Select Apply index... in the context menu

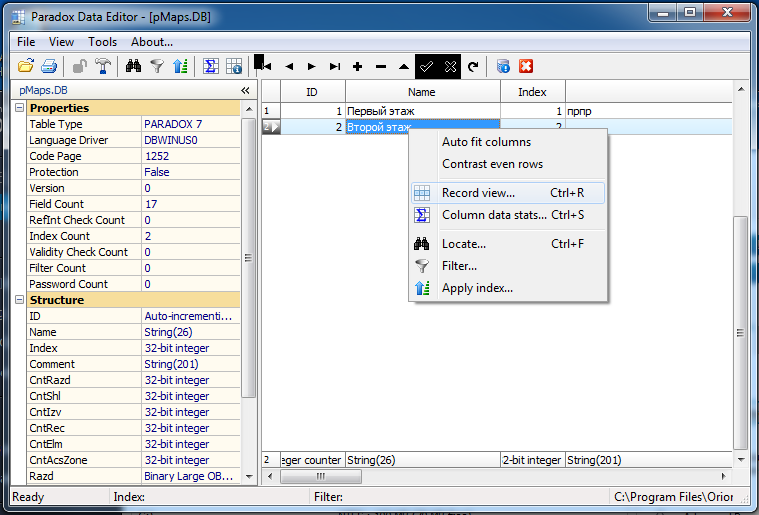coord(508,288)
